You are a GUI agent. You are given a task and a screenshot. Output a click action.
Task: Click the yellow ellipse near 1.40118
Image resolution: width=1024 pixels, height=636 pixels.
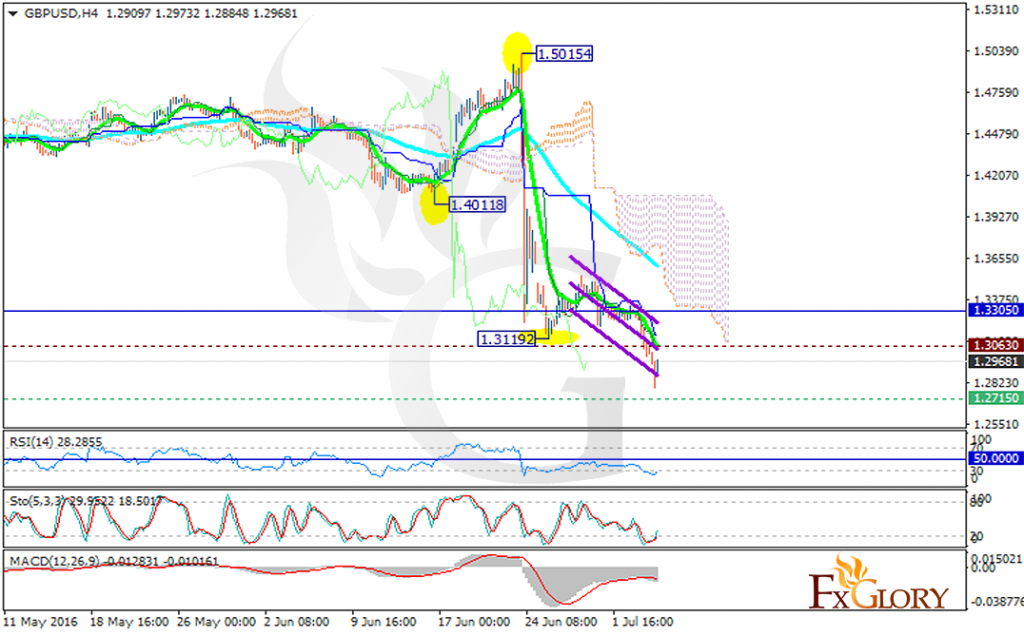point(434,203)
